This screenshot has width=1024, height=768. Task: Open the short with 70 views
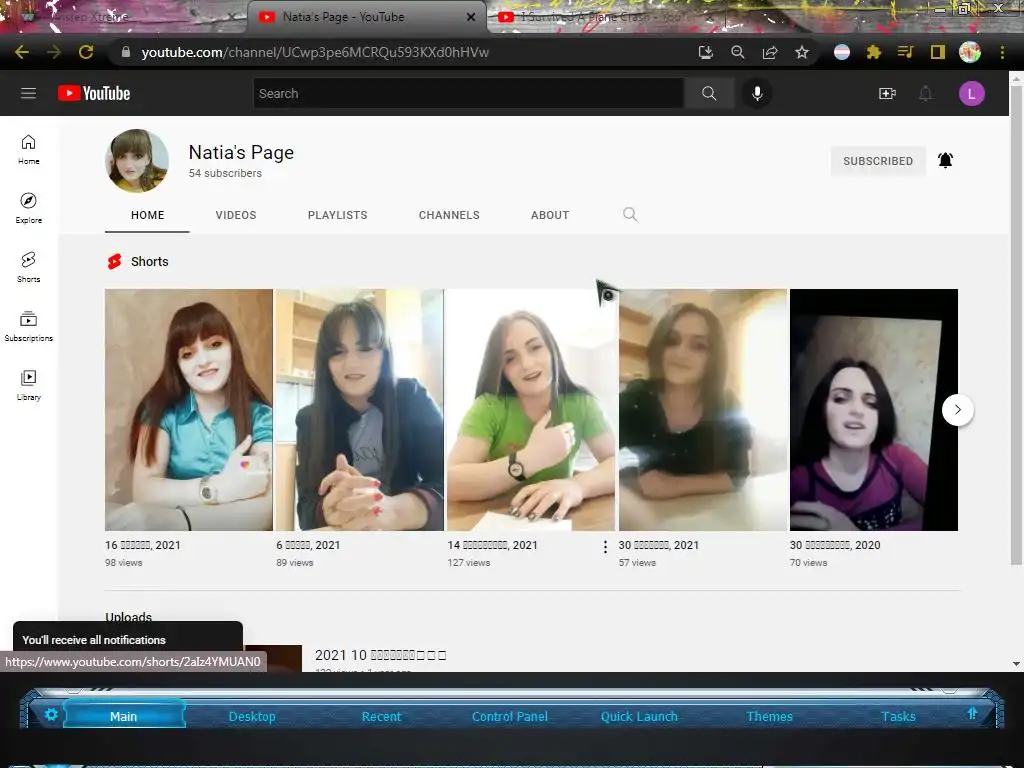point(874,409)
